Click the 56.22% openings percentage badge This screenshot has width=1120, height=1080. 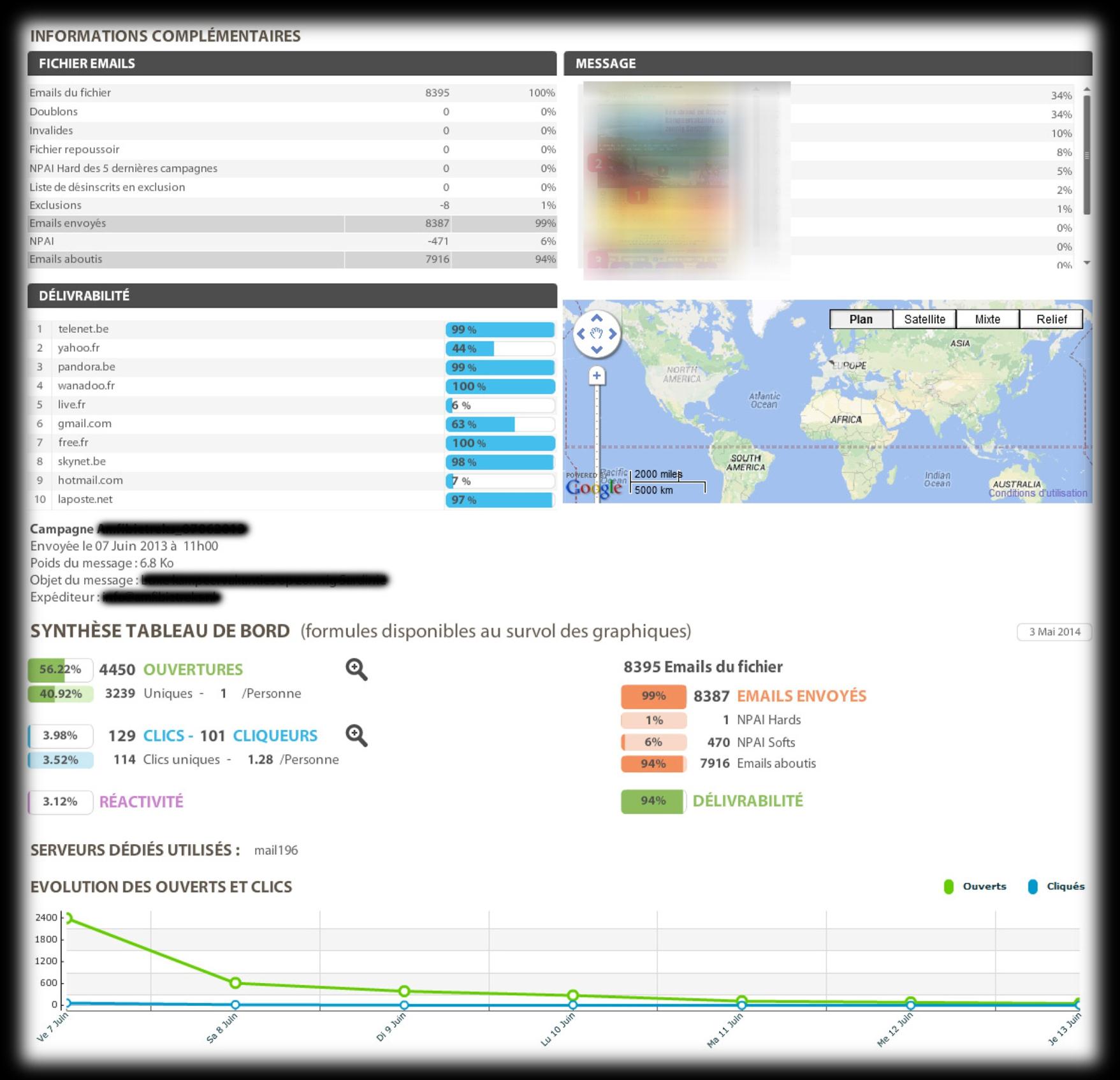[61, 669]
